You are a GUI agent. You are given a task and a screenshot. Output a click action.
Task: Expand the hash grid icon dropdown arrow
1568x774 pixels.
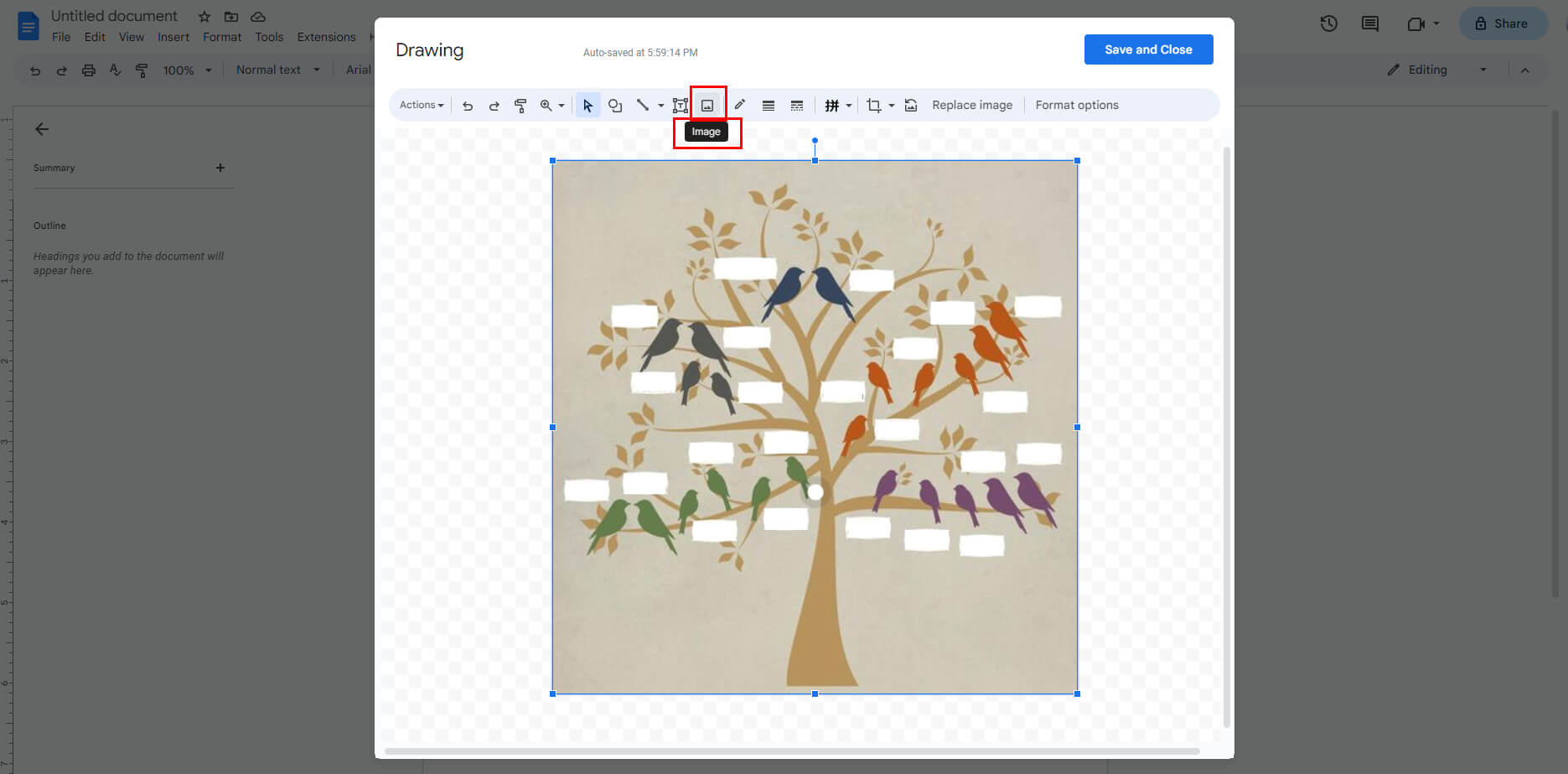click(x=849, y=106)
